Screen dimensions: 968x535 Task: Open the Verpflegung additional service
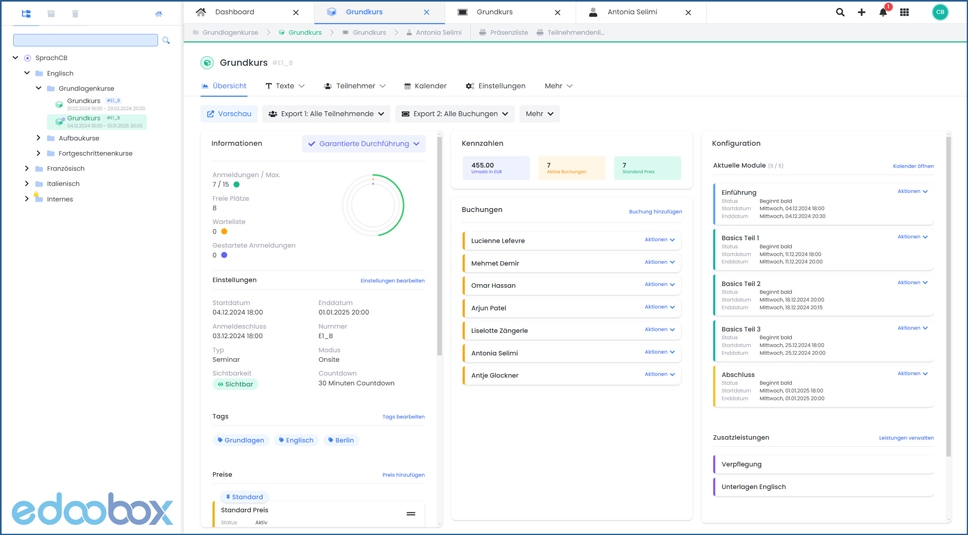click(824, 464)
